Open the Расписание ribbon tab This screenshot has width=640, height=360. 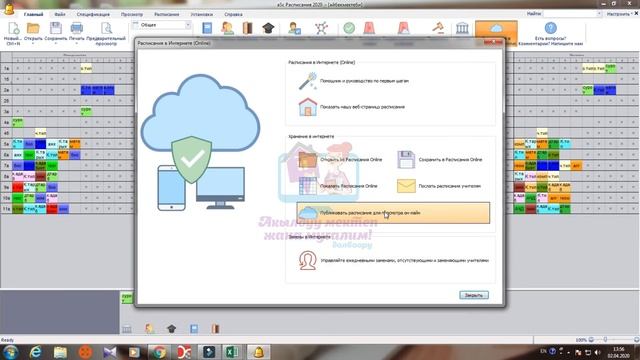[x=167, y=14]
